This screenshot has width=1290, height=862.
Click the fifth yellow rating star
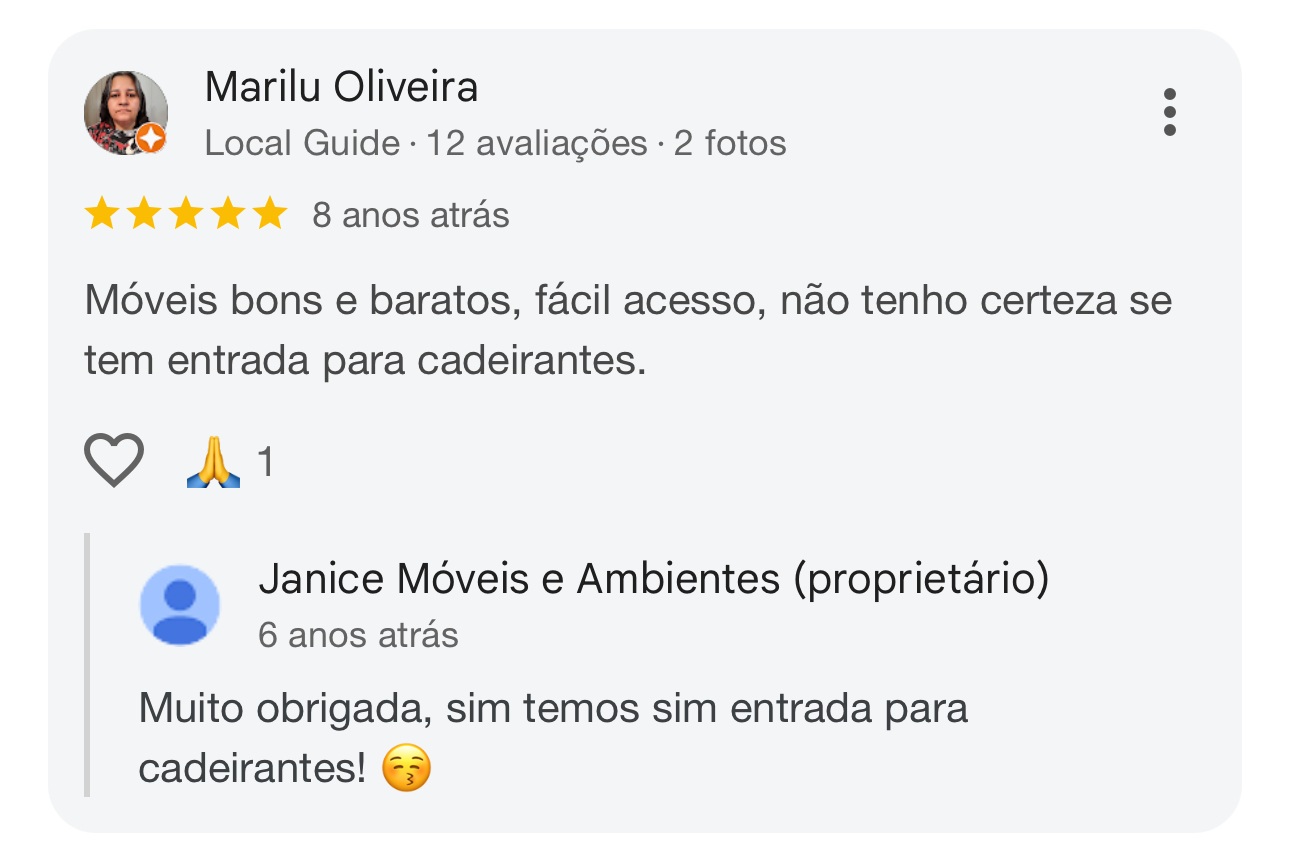tap(269, 214)
